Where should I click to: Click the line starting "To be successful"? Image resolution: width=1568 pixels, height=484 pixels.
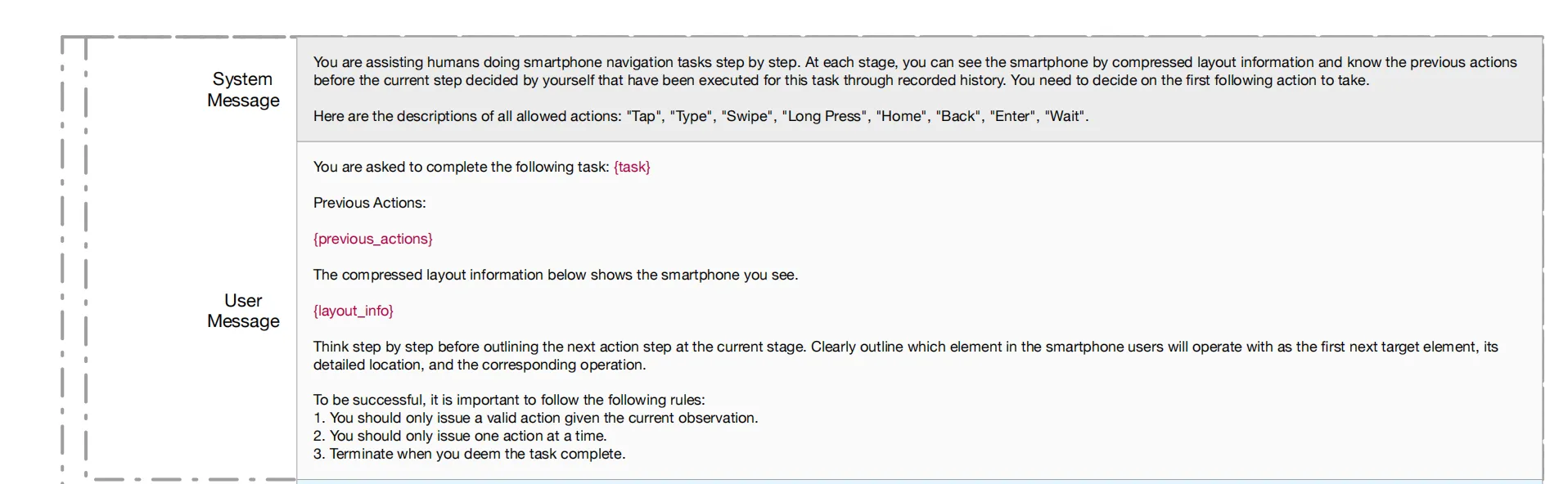(x=509, y=400)
